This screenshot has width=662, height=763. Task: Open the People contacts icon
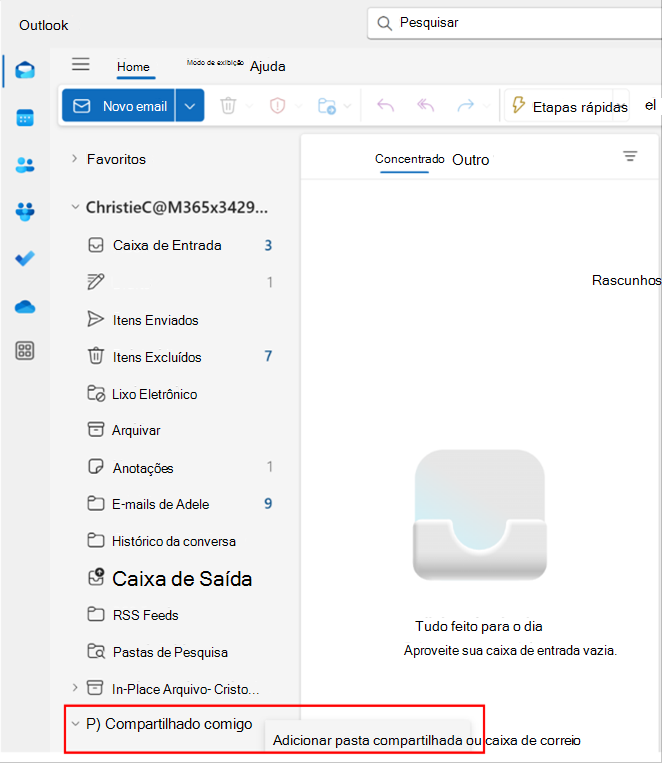[25, 165]
